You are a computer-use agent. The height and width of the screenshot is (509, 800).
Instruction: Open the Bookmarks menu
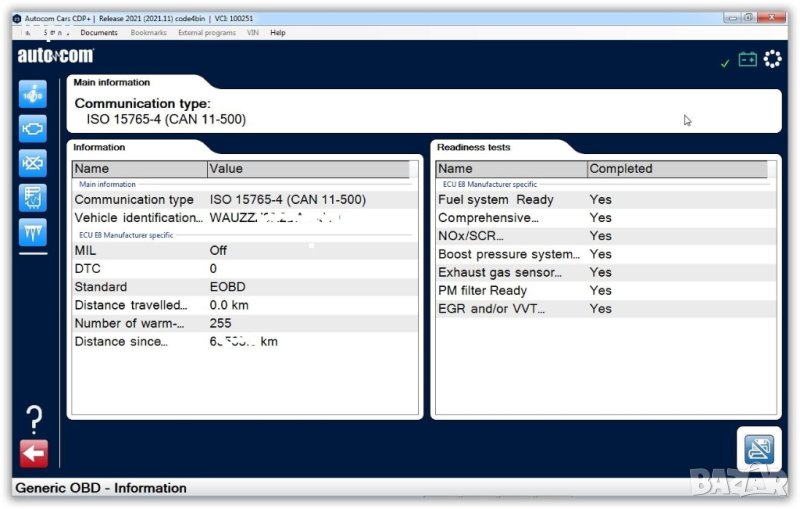coord(147,33)
